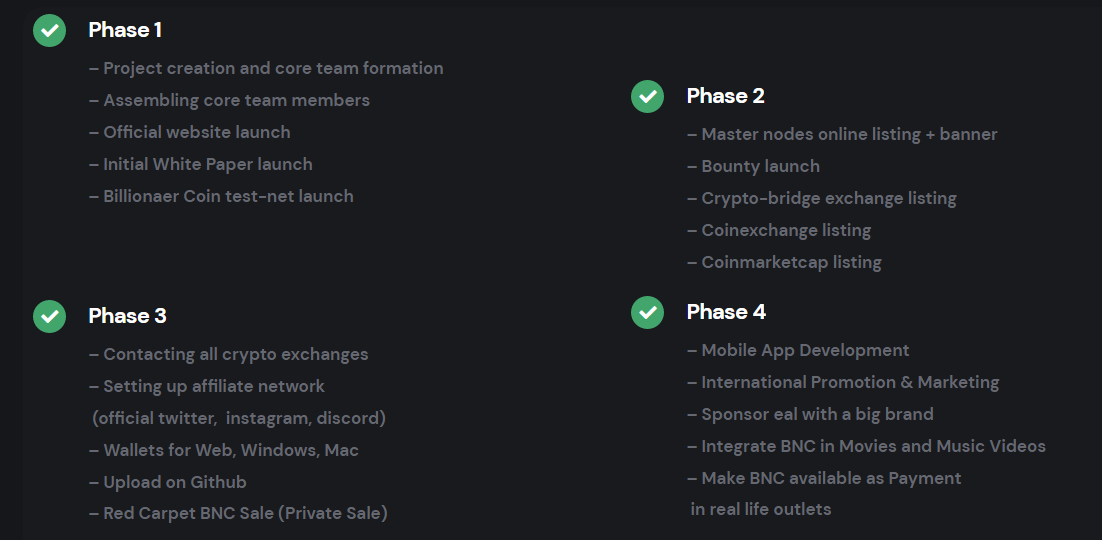Click 'Billionaer Coin test-net launch' text
1102x540 pixels.
click(x=221, y=196)
